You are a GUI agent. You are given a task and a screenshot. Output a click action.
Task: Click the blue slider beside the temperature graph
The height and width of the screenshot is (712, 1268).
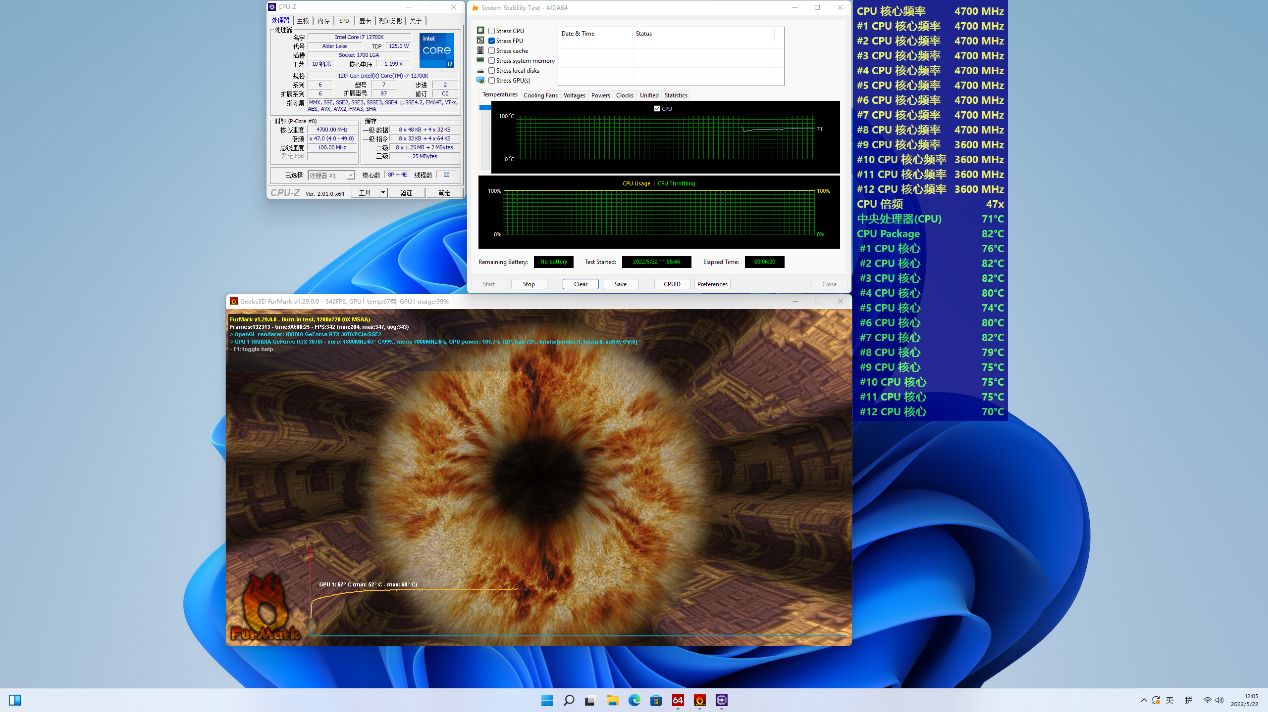pyautogui.click(x=485, y=107)
